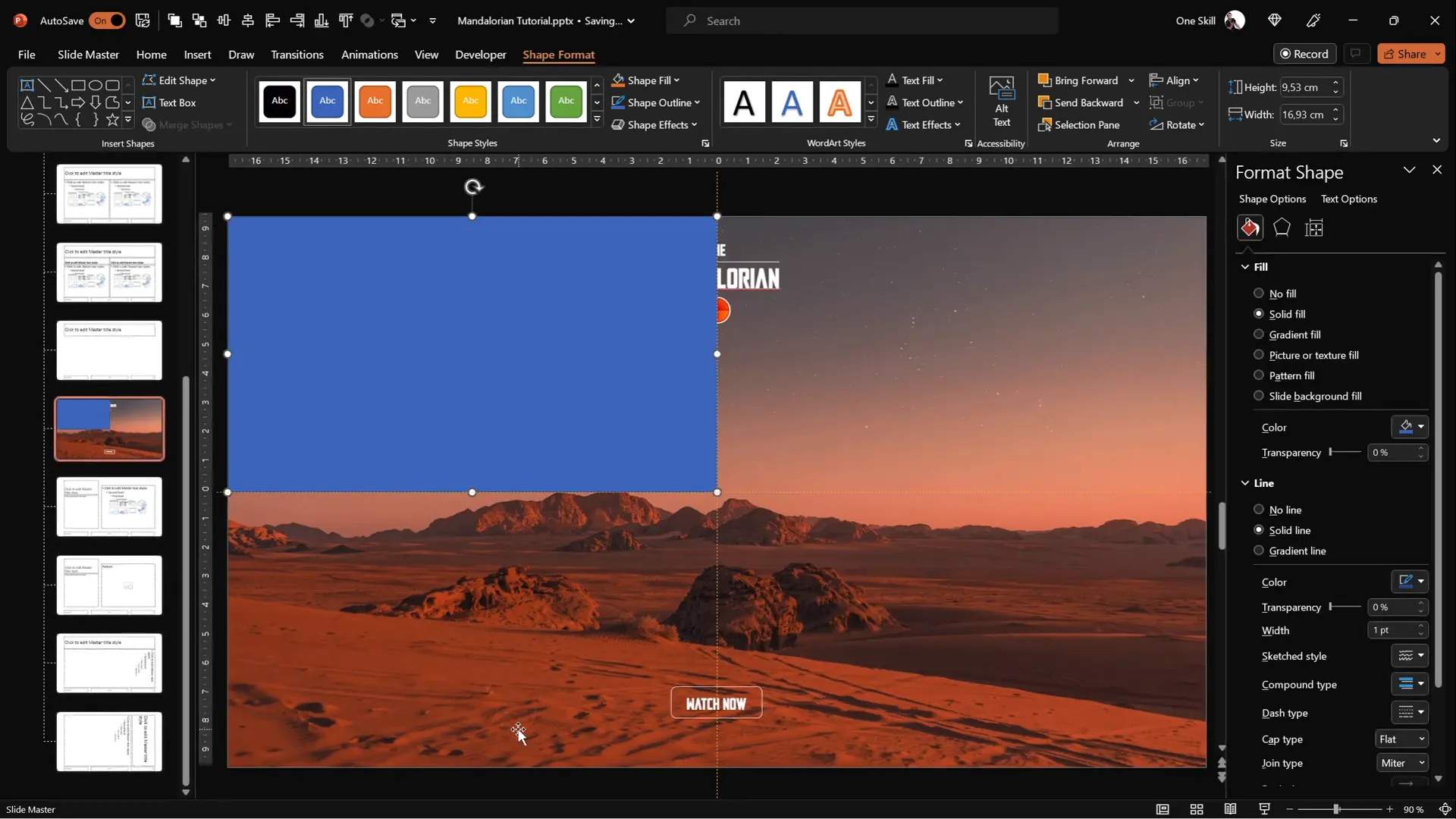Select the Solid line radio option
The height and width of the screenshot is (819, 1456).
pos(1259,530)
